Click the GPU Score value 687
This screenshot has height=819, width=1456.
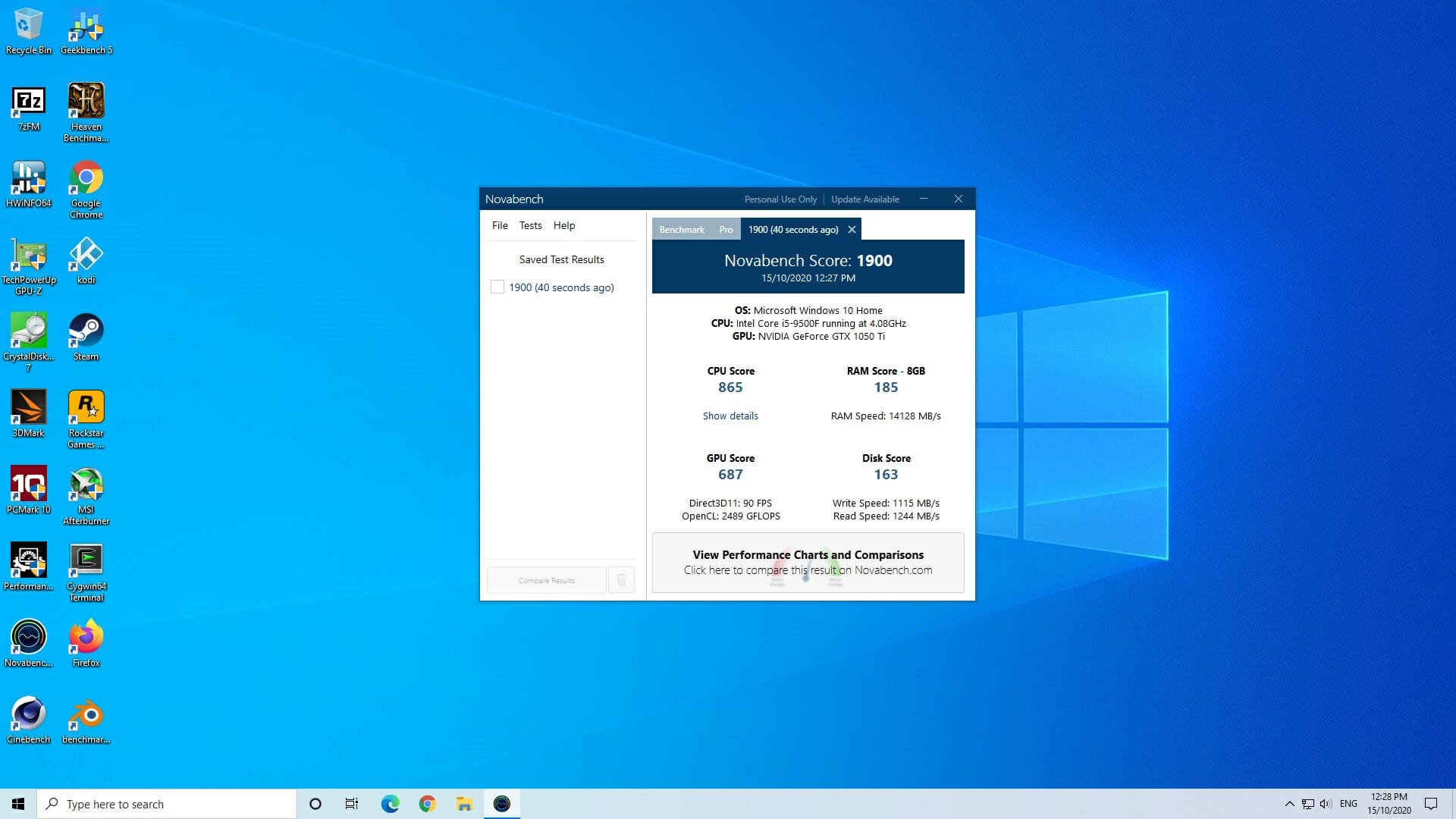pyautogui.click(x=730, y=474)
